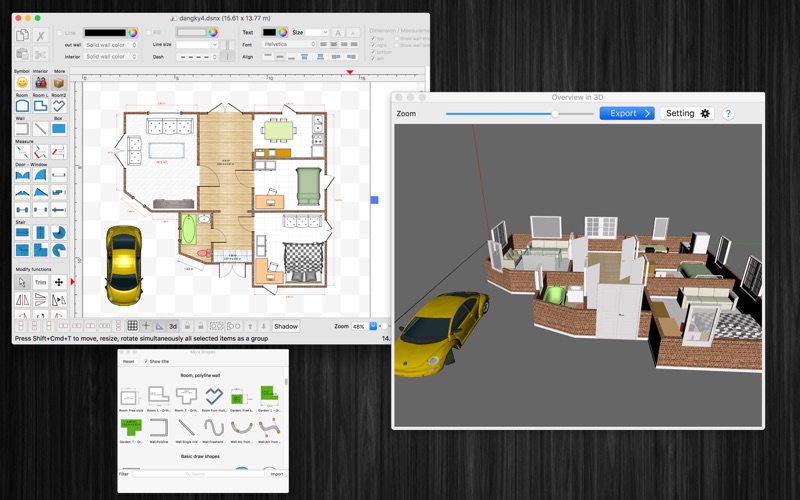Open the Helvetica font dropdown
The image size is (800, 500).
[x=289, y=44]
